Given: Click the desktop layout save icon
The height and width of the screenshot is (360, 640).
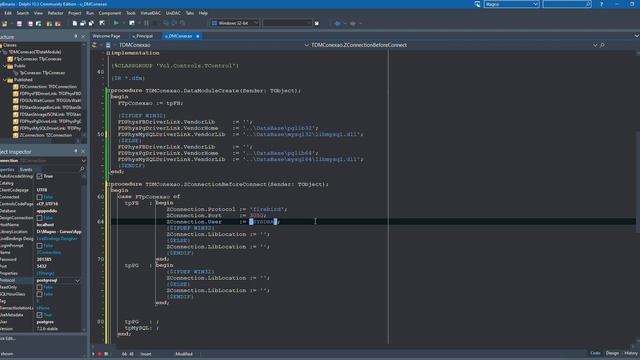Looking at the screenshot, I should (477, 4).
